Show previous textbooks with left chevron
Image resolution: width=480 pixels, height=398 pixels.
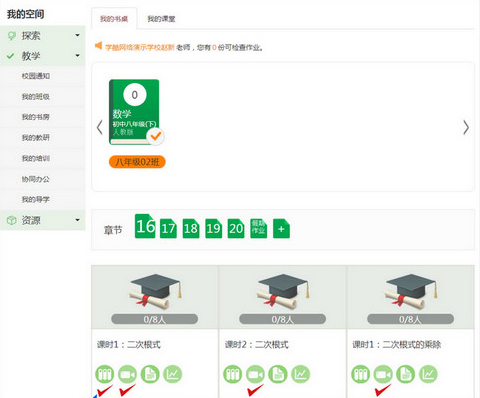tap(99, 128)
